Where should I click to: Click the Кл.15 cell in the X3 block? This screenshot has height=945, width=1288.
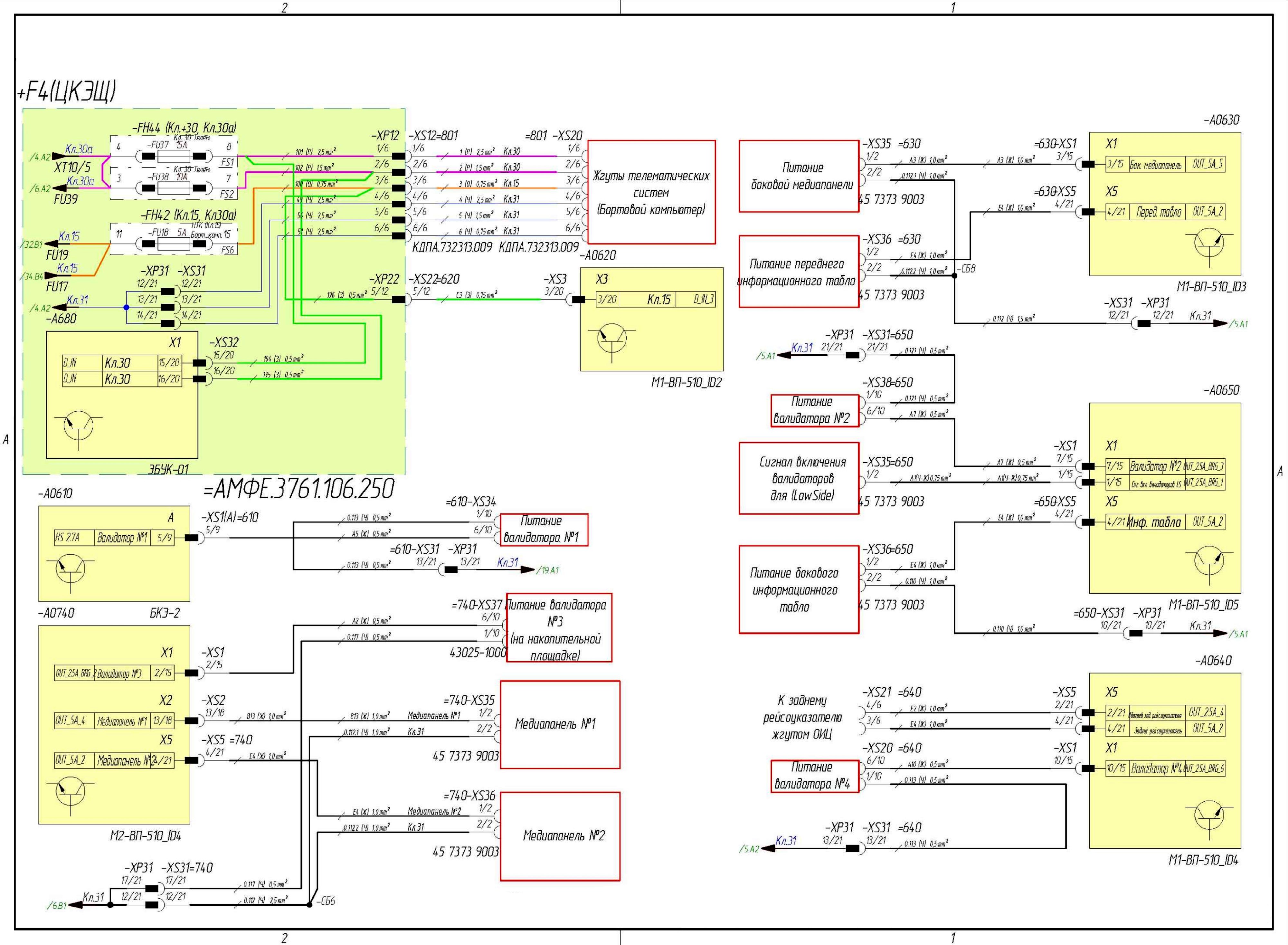tap(659, 299)
